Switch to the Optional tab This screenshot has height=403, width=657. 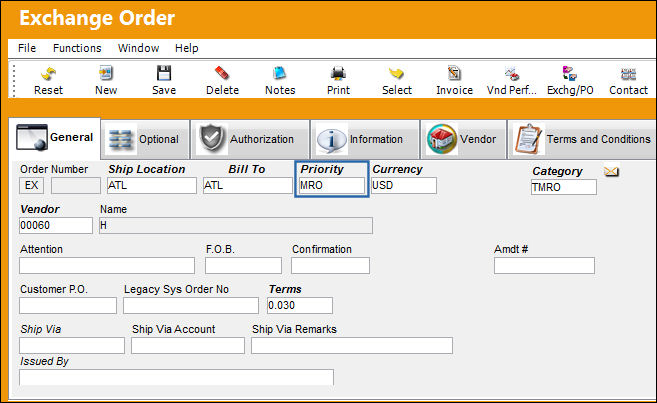145,139
